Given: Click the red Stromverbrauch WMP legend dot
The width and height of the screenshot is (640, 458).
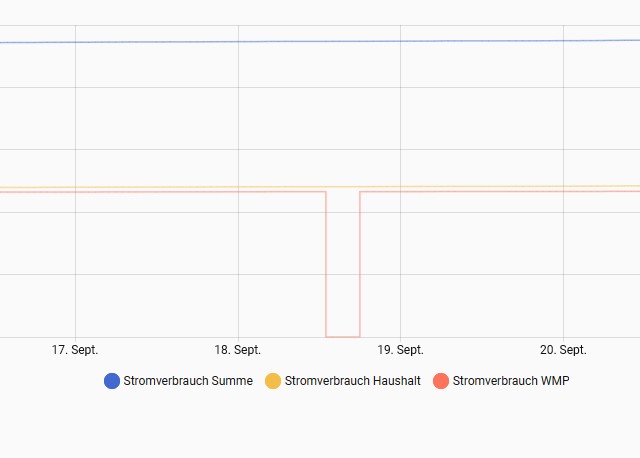Looking at the screenshot, I should pyautogui.click(x=441, y=381).
